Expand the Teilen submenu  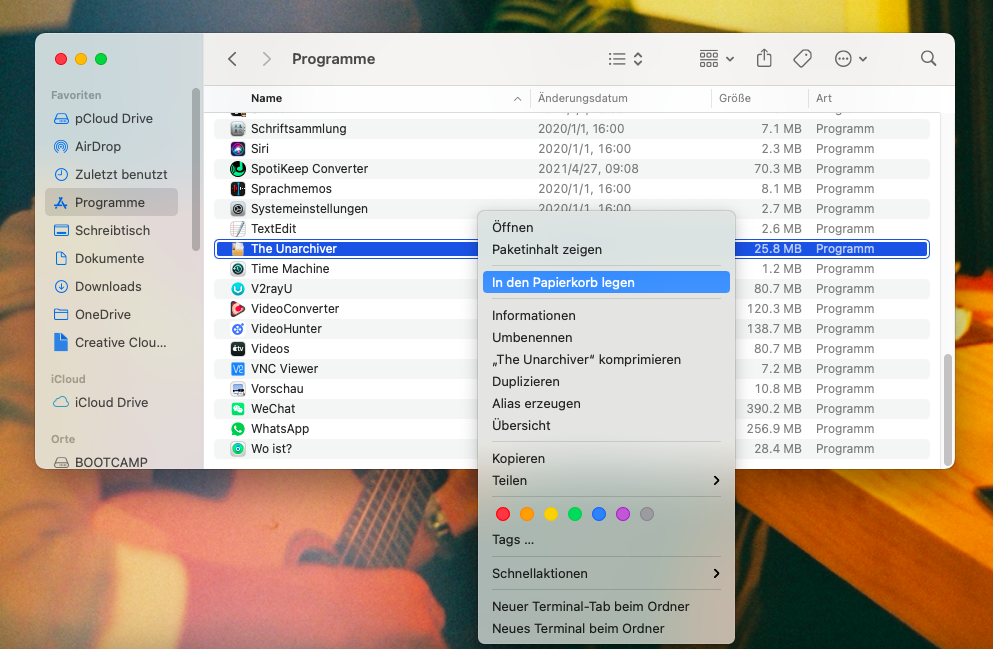tap(606, 481)
